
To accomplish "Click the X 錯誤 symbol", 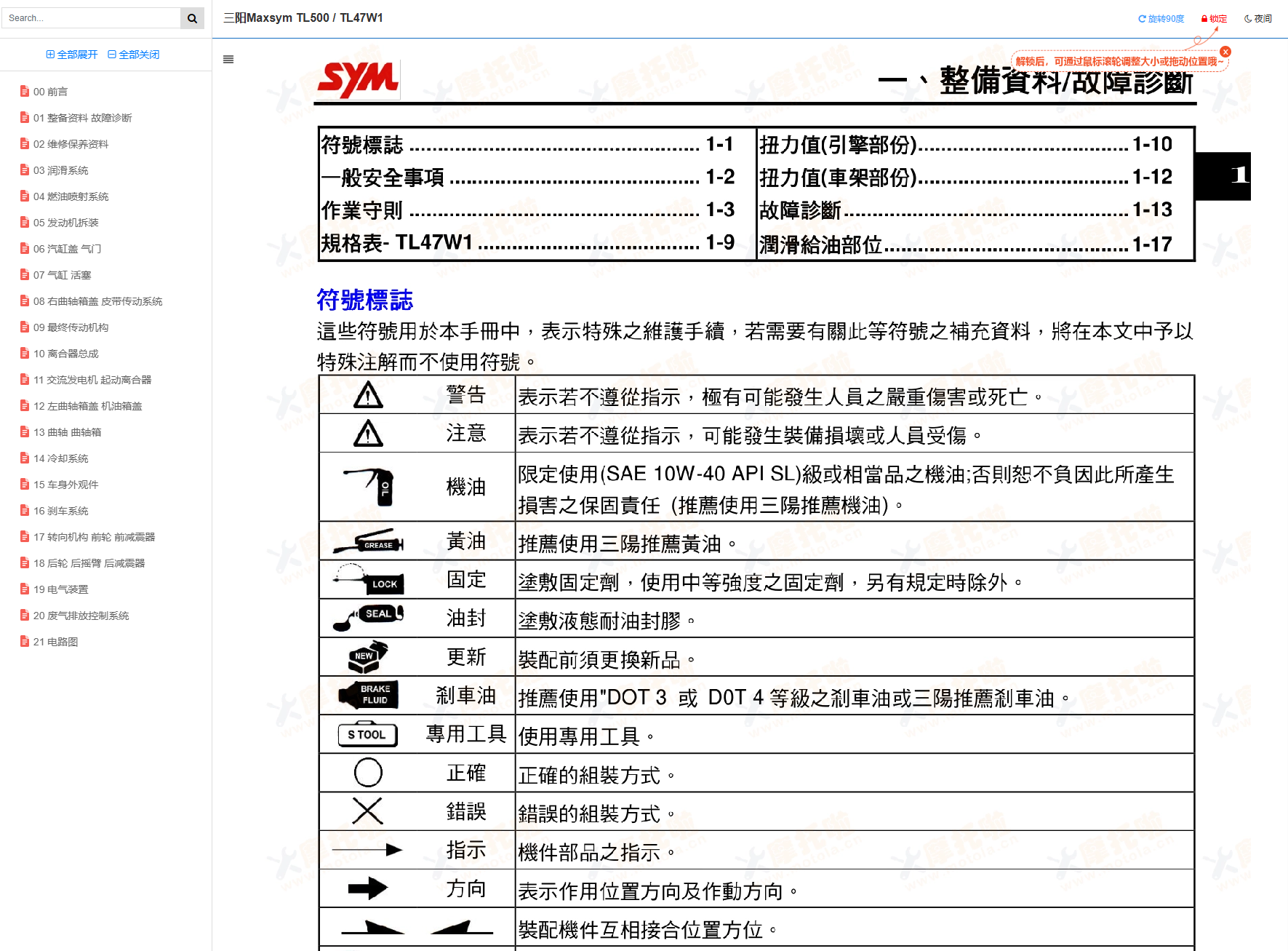I will [x=367, y=811].
